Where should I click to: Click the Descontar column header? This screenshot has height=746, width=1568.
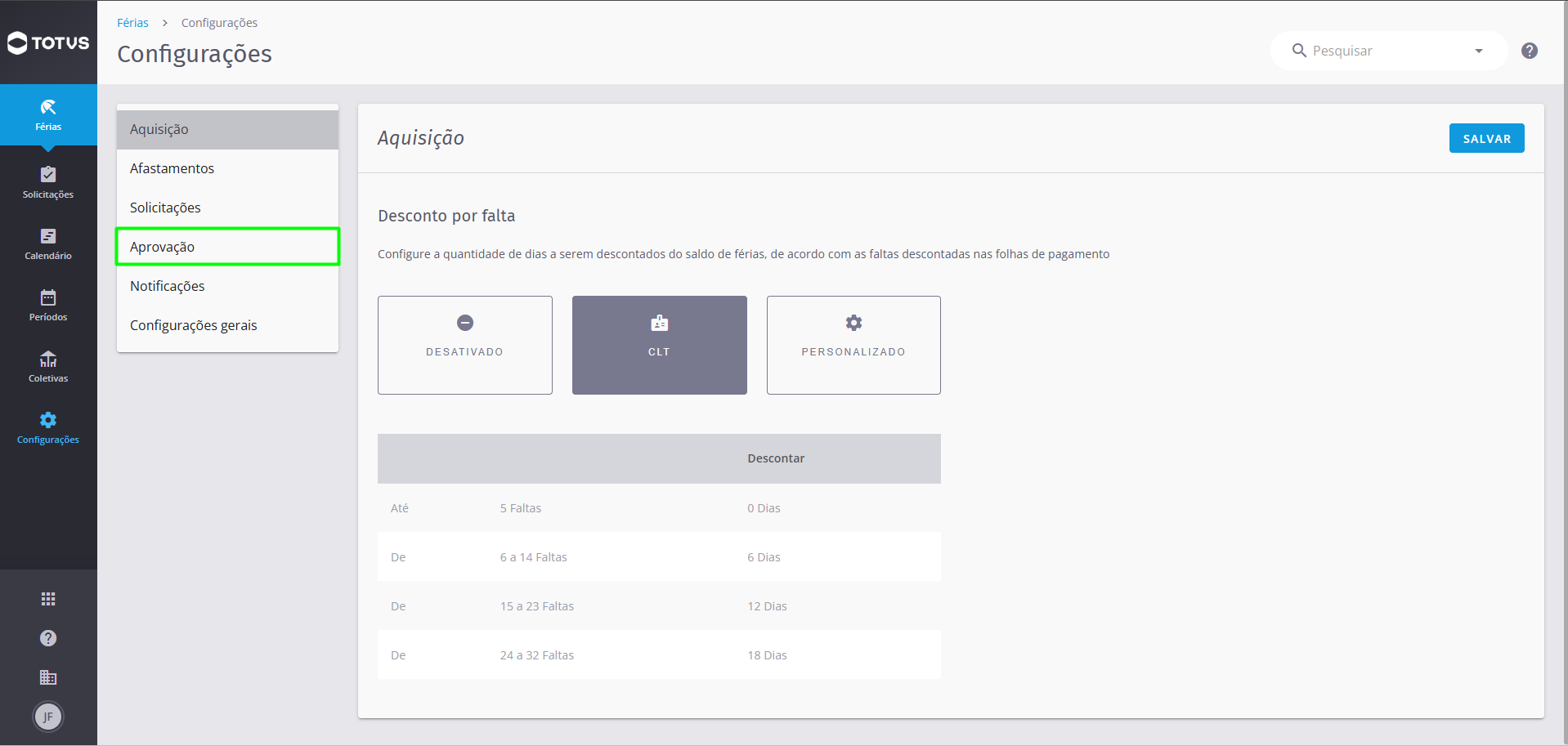pos(776,458)
